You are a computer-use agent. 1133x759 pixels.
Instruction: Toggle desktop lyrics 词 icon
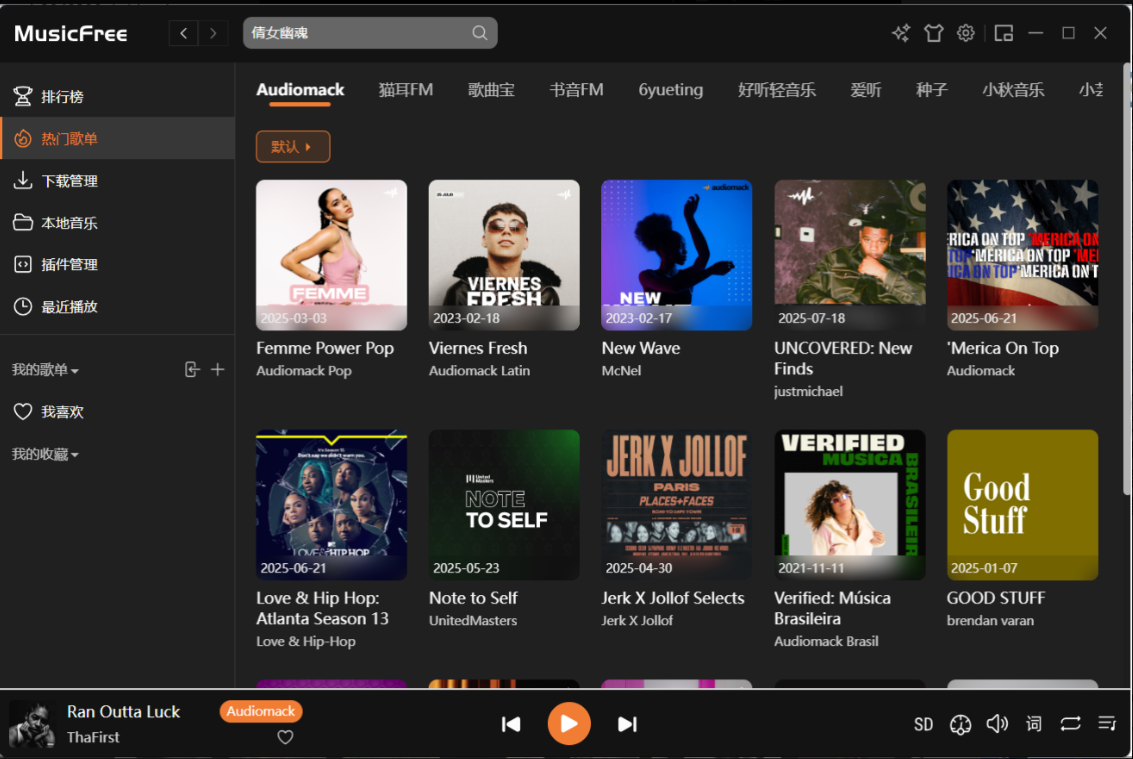(x=1034, y=724)
